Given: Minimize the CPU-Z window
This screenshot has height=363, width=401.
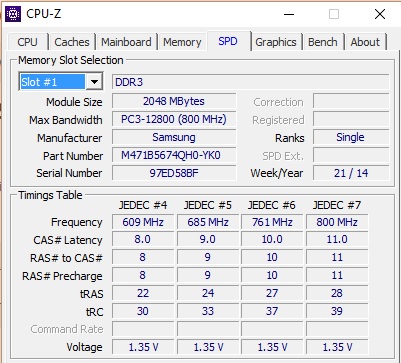Looking at the screenshot, I should (289, 14).
